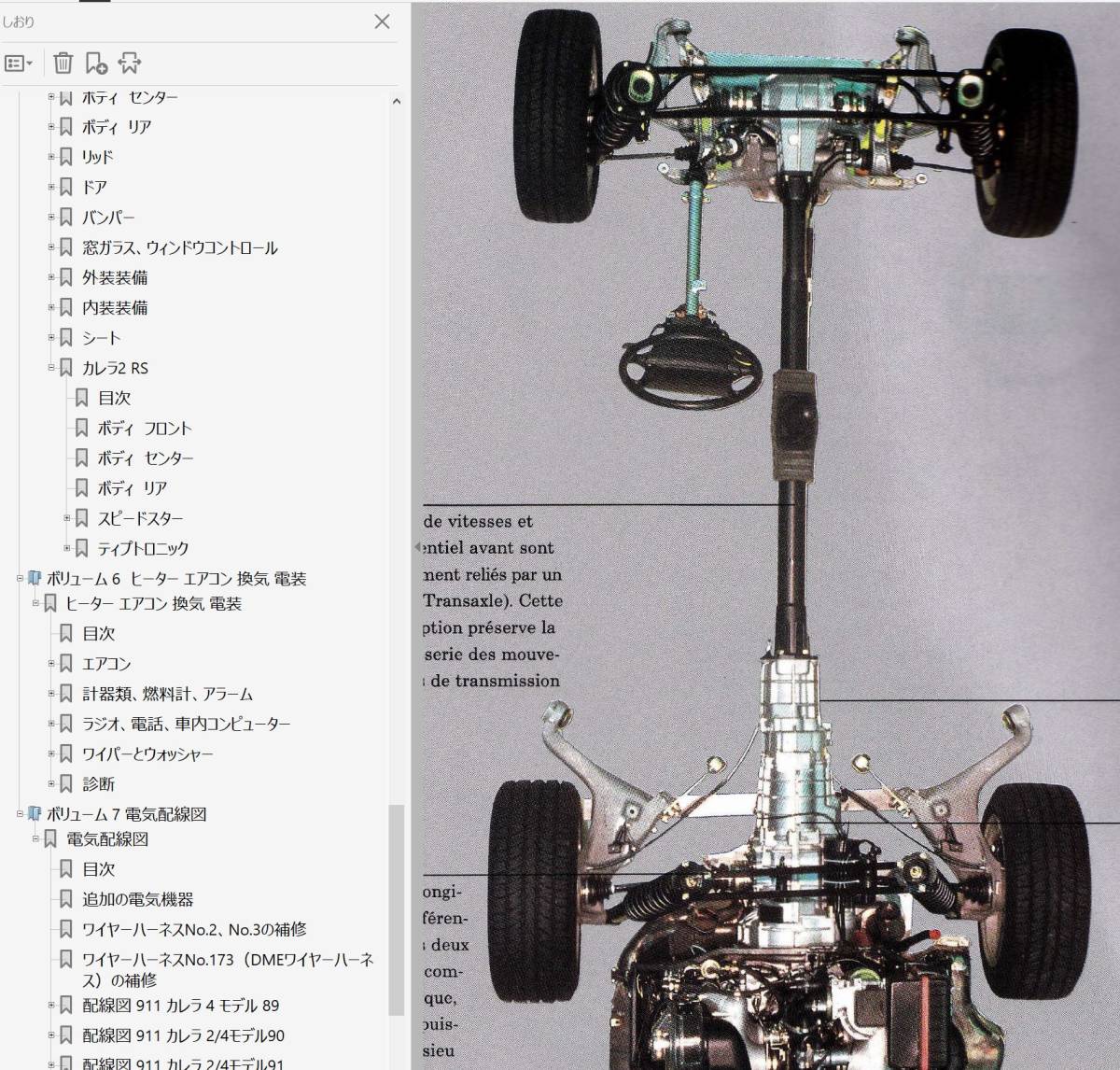
Task: Click the 'Transaxle). Cette' text in document
Action: [493, 600]
